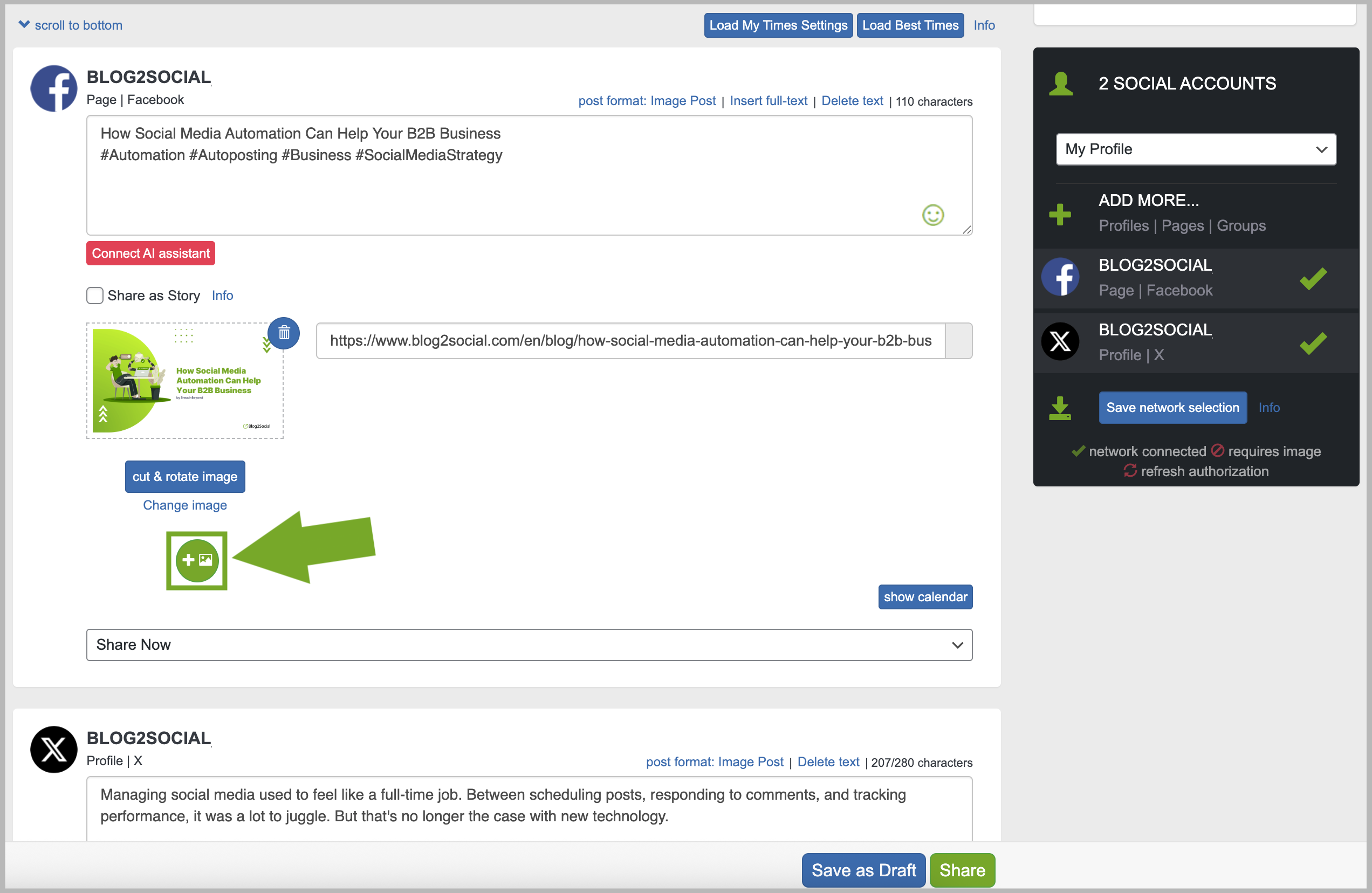The height and width of the screenshot is (893, 1372).
Task: Click the Facebook icon in sidebar accounts
Action: point(1060,277)
